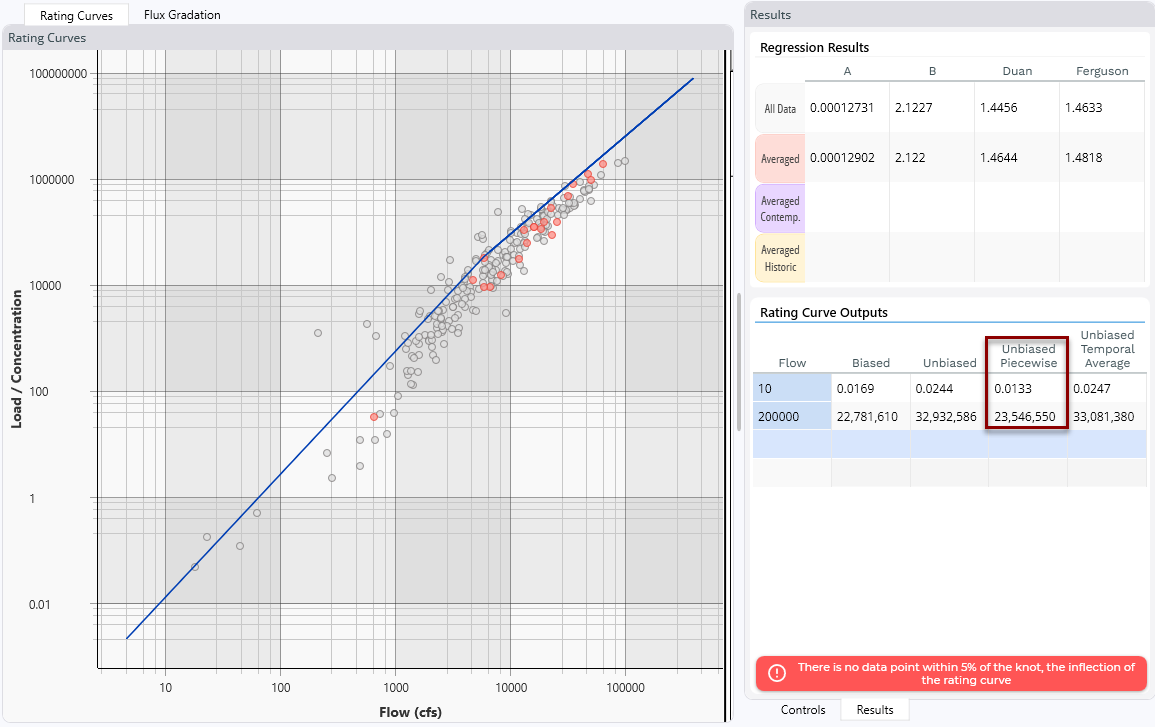Click the Biased value 22,781,610
1155x727 pixels.
point(869,416)
